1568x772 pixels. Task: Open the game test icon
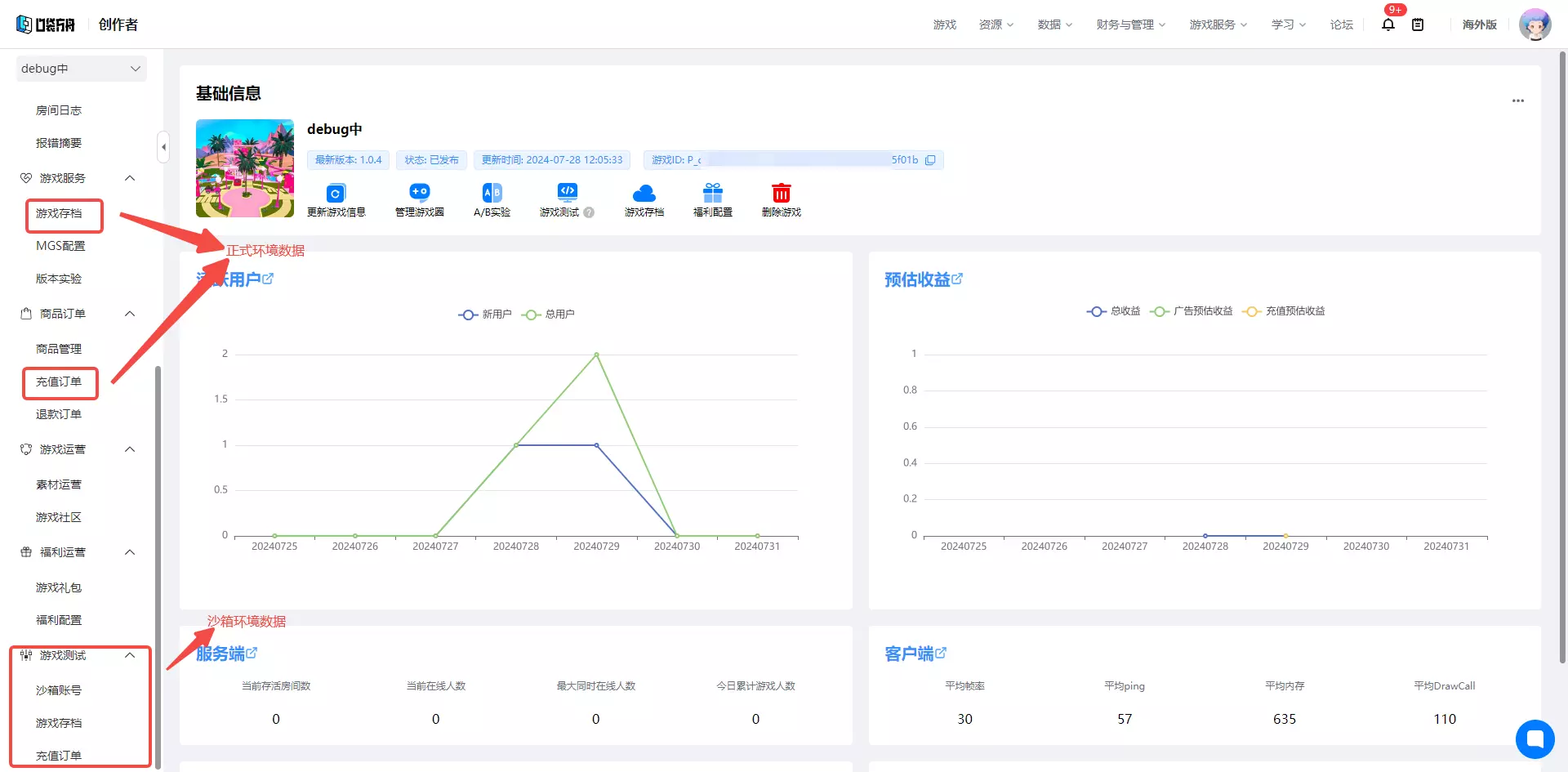click(568, 192)
